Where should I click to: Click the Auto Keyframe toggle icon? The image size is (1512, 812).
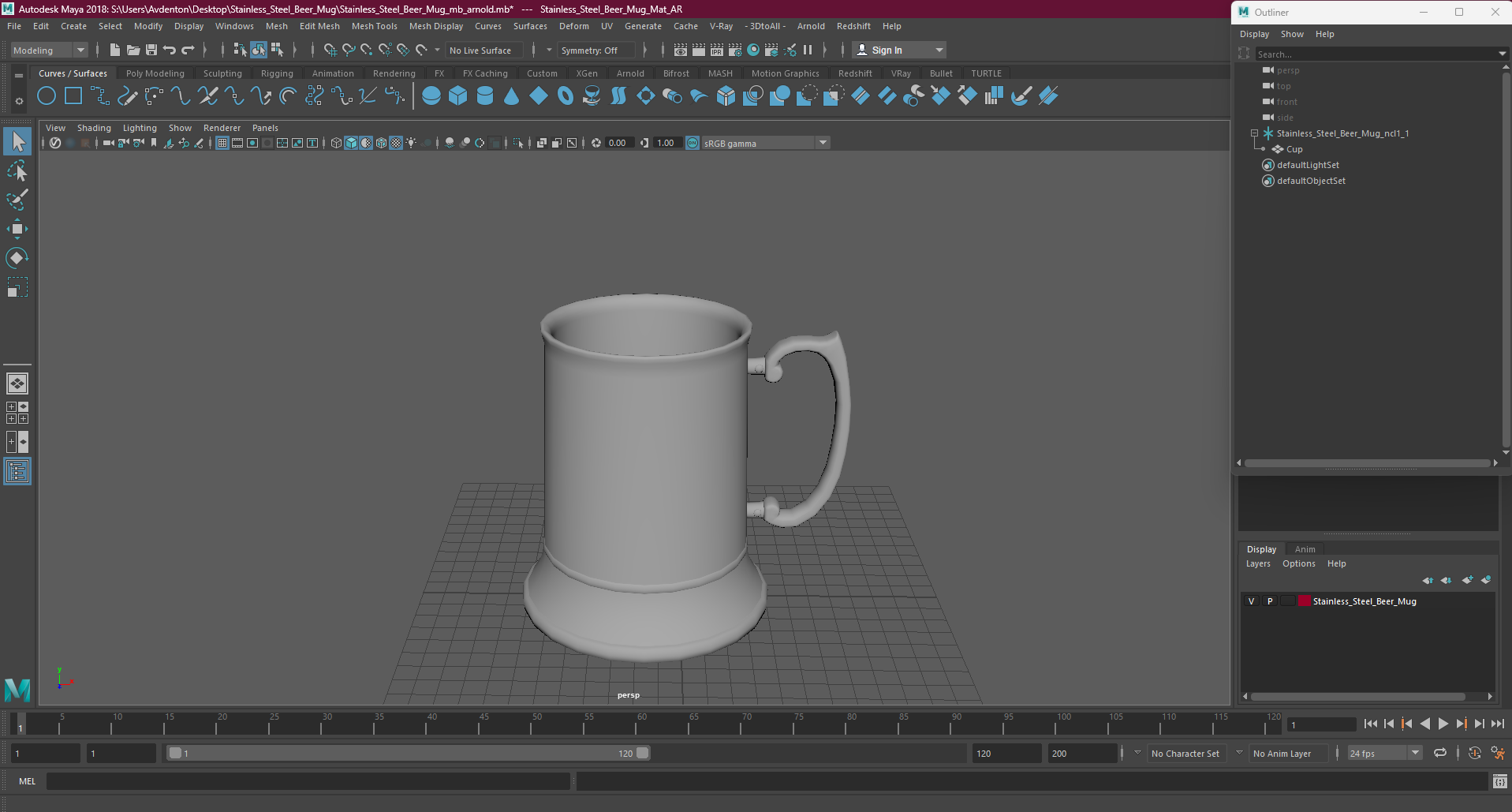click(1474, 754)
